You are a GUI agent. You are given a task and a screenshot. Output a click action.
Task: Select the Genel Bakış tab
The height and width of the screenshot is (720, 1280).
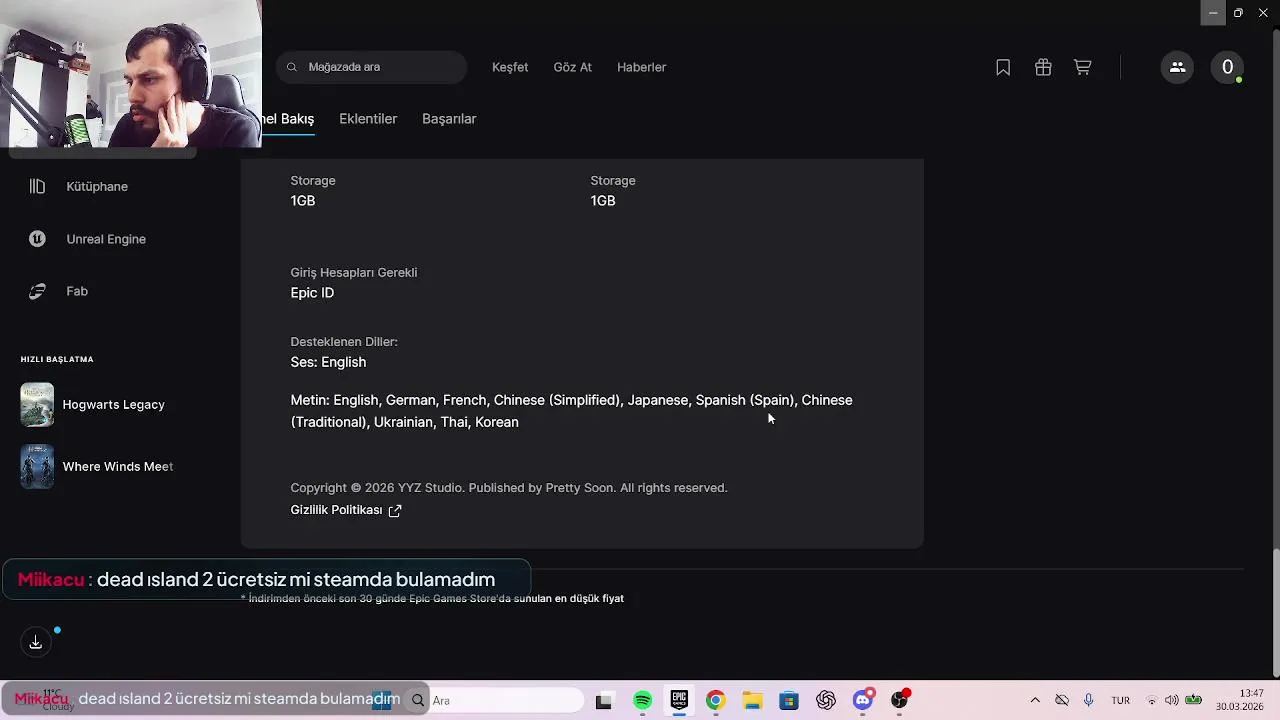[x=288, y=119]
